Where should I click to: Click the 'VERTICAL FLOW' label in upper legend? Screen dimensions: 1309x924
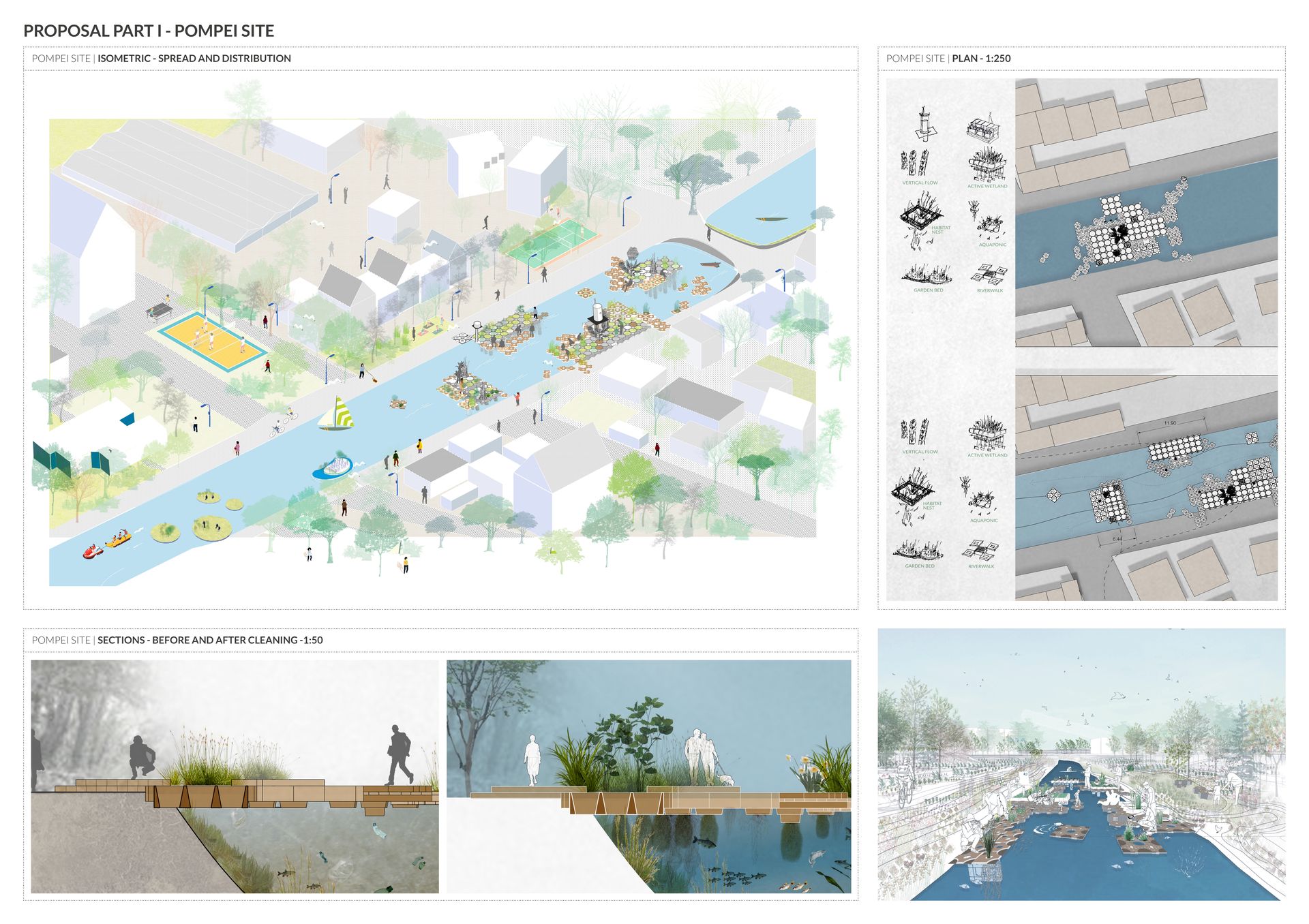click(920, 183)
